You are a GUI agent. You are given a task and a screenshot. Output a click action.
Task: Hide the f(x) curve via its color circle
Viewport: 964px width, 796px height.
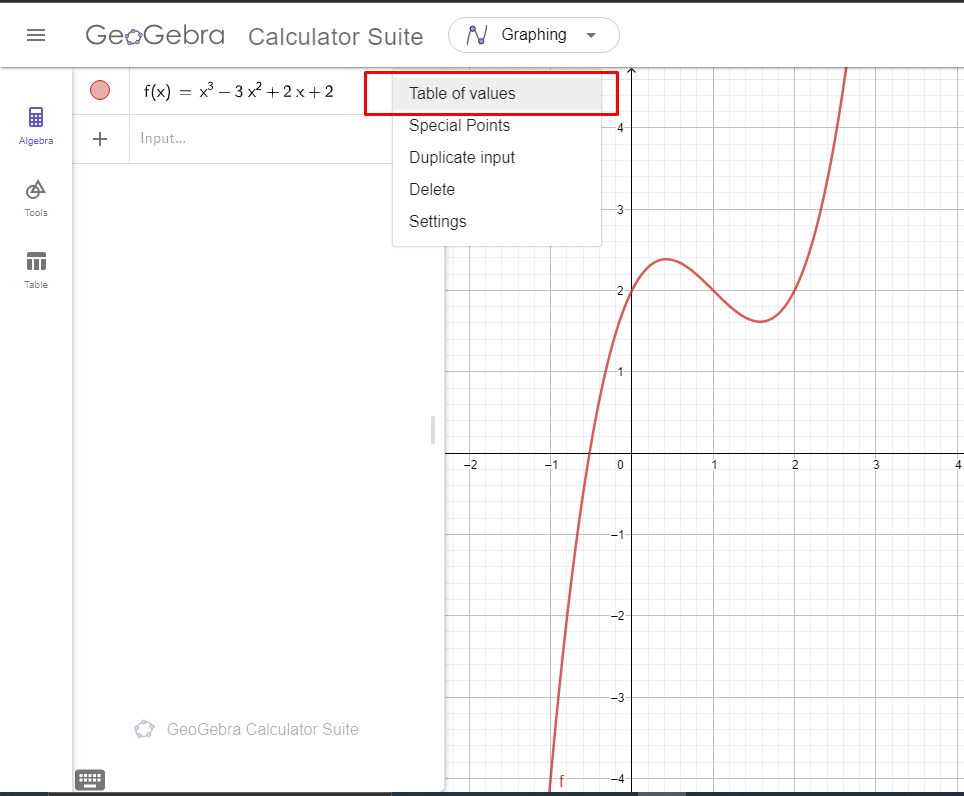tap(100, 90)
